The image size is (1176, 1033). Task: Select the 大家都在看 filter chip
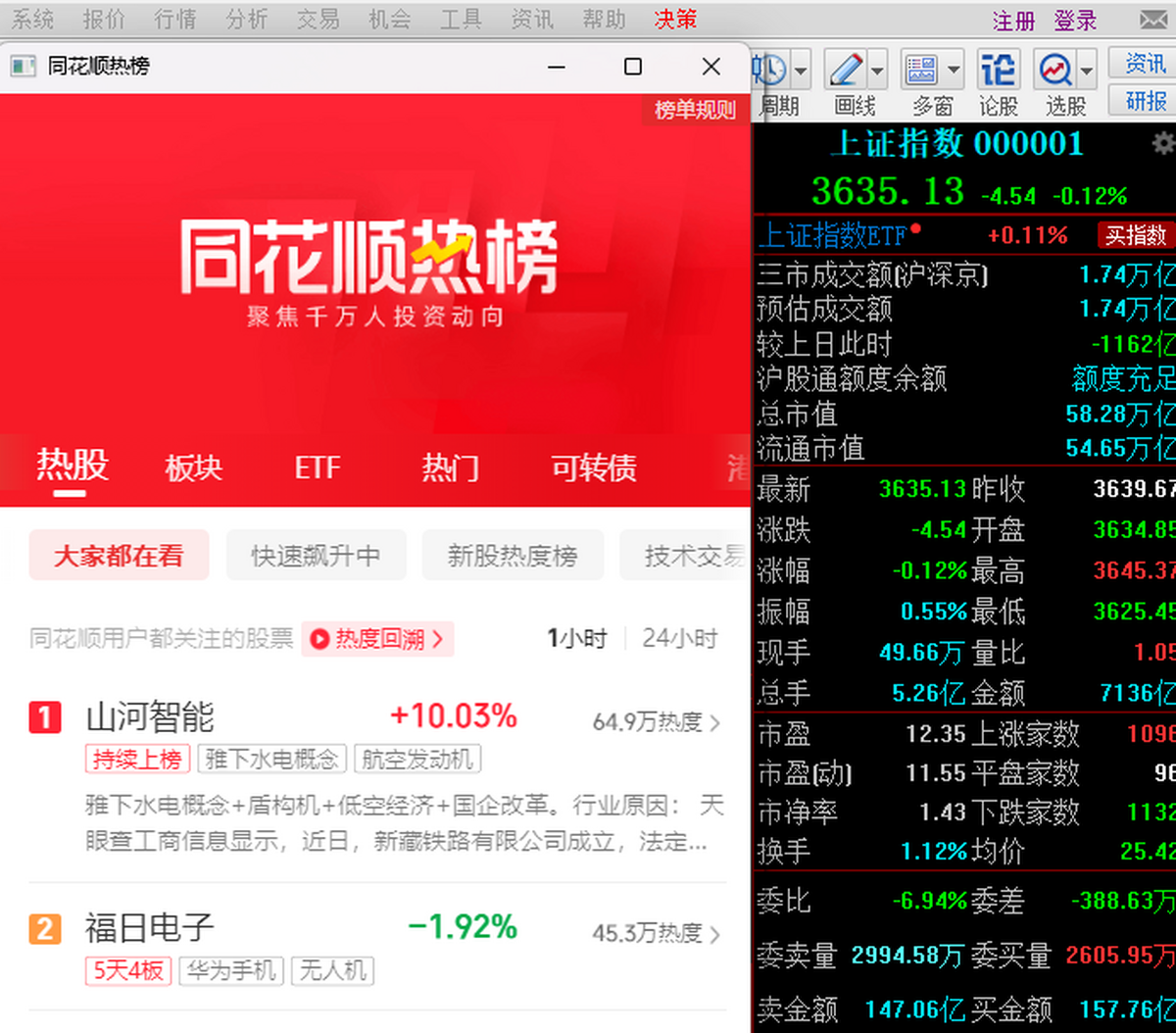(119, 556)
